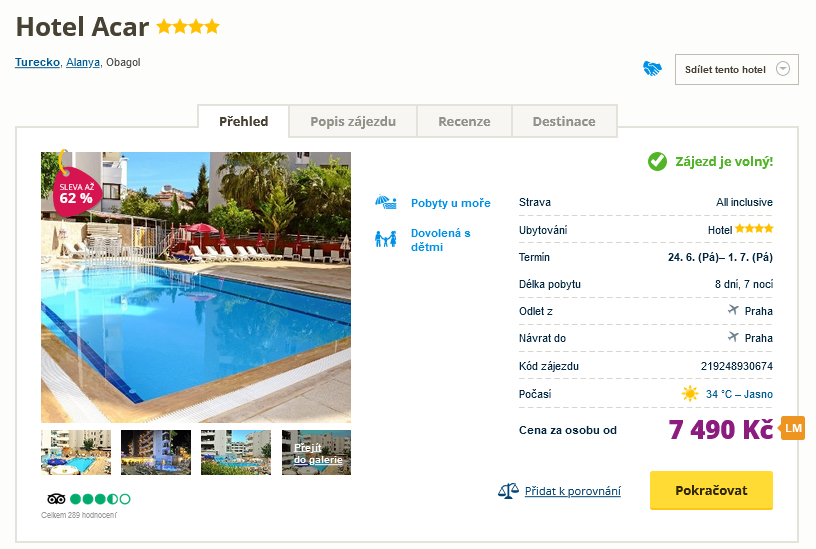Image resolution: width=816 pixels, height=549 pixels.
Task: Expand the Sdílet tento hotel dropdown arrow
Action: (x=783, y=69)
